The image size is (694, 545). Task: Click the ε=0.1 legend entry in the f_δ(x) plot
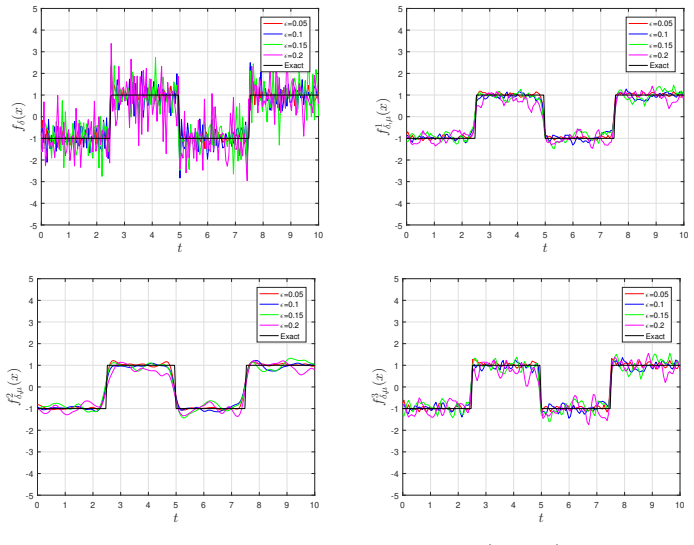pyautogui.click(x=281, y=34)
